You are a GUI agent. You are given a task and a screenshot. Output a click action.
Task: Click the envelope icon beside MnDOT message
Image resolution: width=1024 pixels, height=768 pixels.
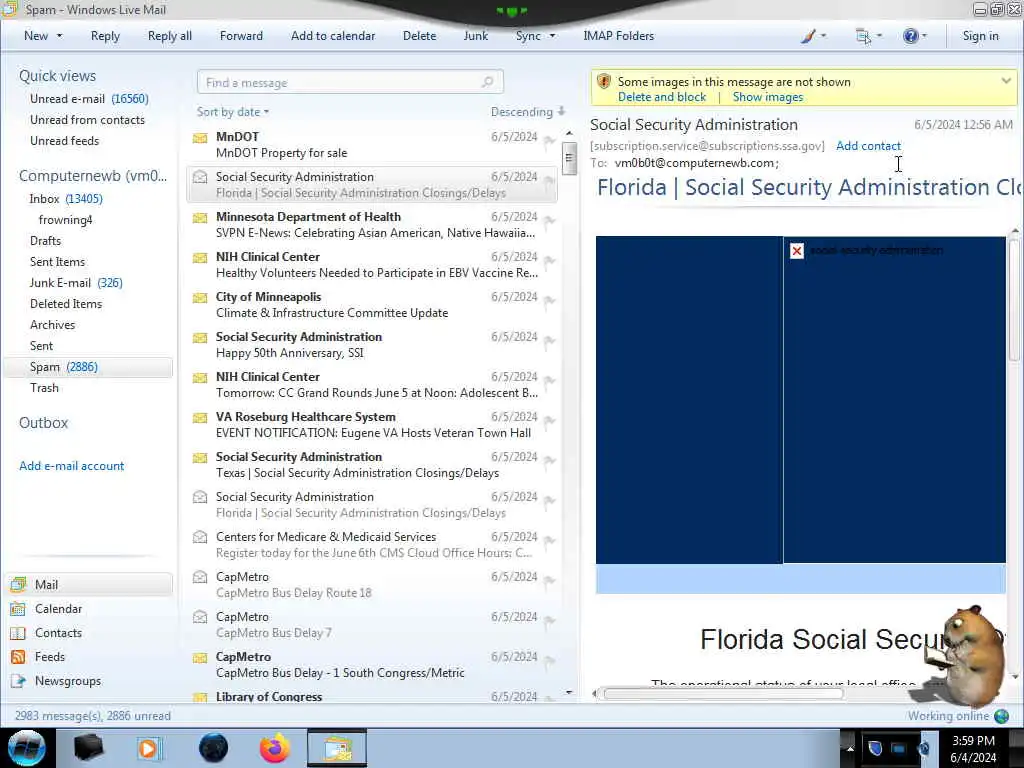[x=200, y=138]
